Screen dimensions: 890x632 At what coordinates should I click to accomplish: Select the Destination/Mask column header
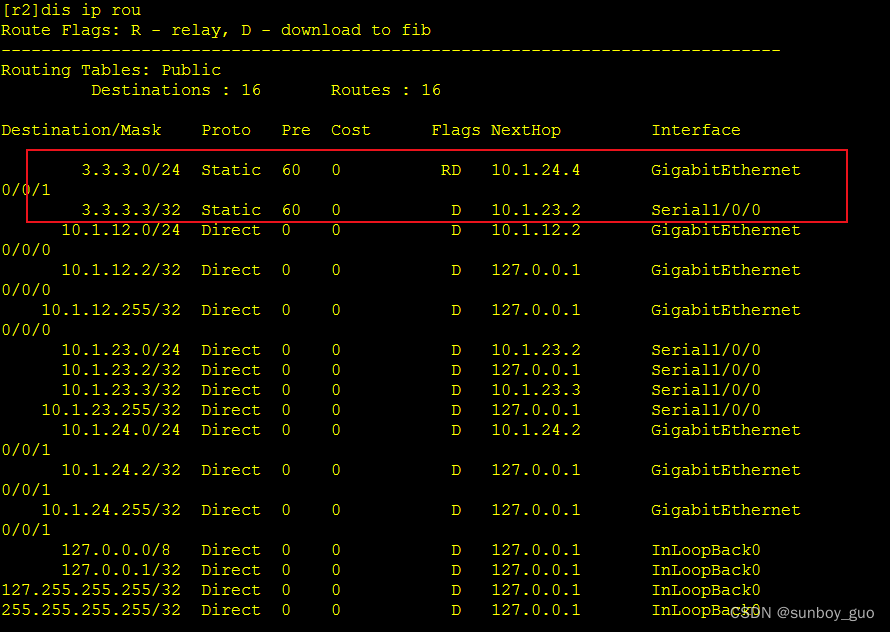(x=82, y=130)
